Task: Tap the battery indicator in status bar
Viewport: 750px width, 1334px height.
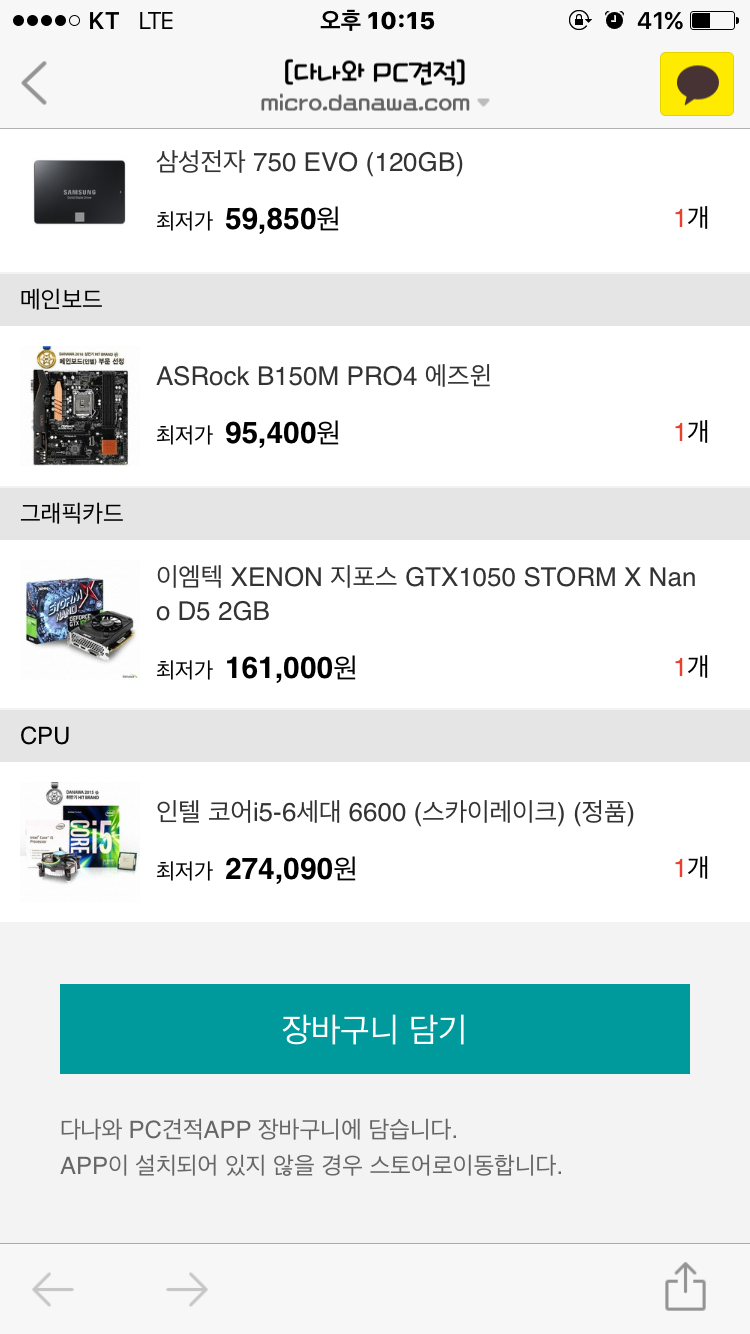Action: click(x=713, y=20)
